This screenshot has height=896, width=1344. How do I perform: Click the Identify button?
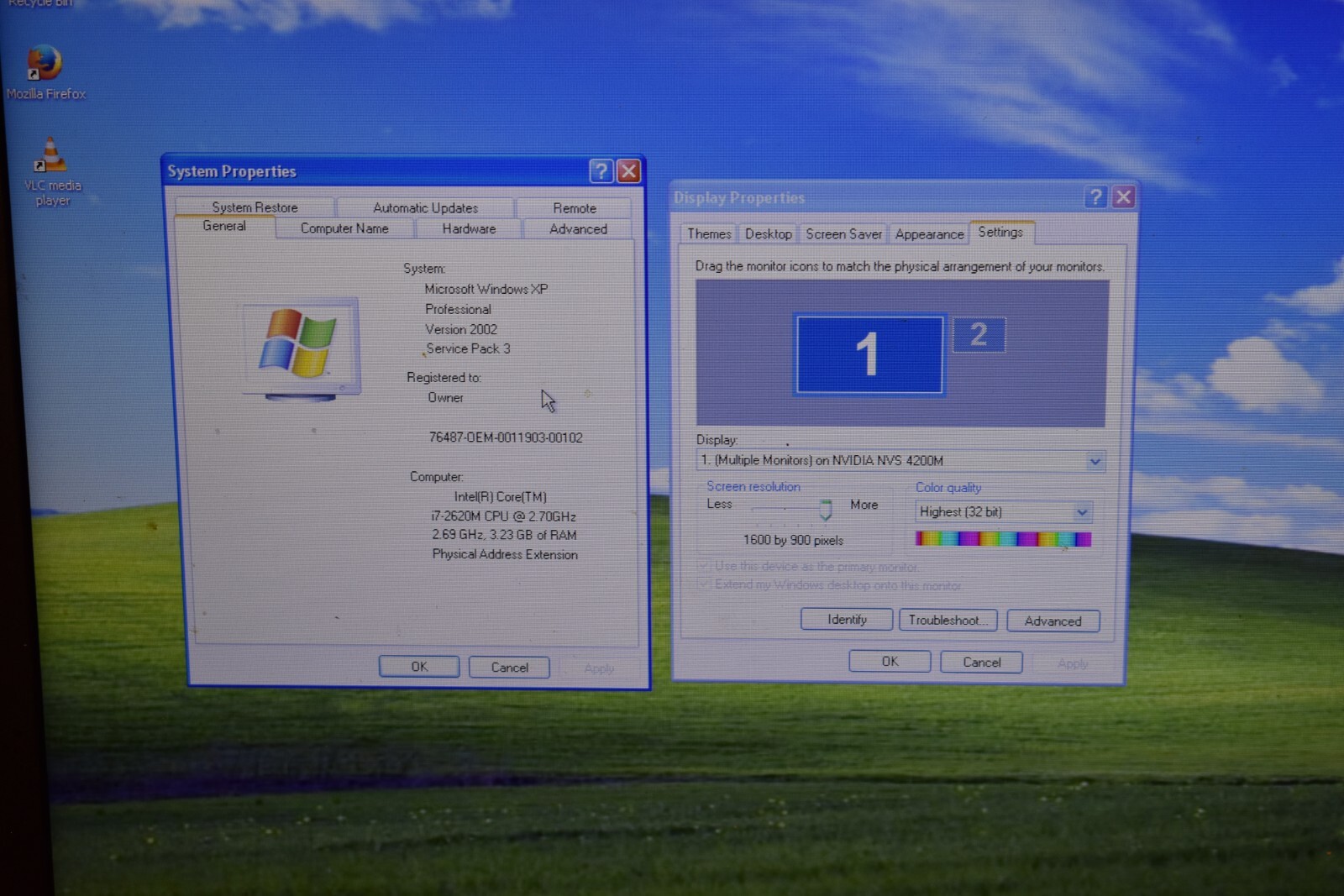(x=847, y=620)
